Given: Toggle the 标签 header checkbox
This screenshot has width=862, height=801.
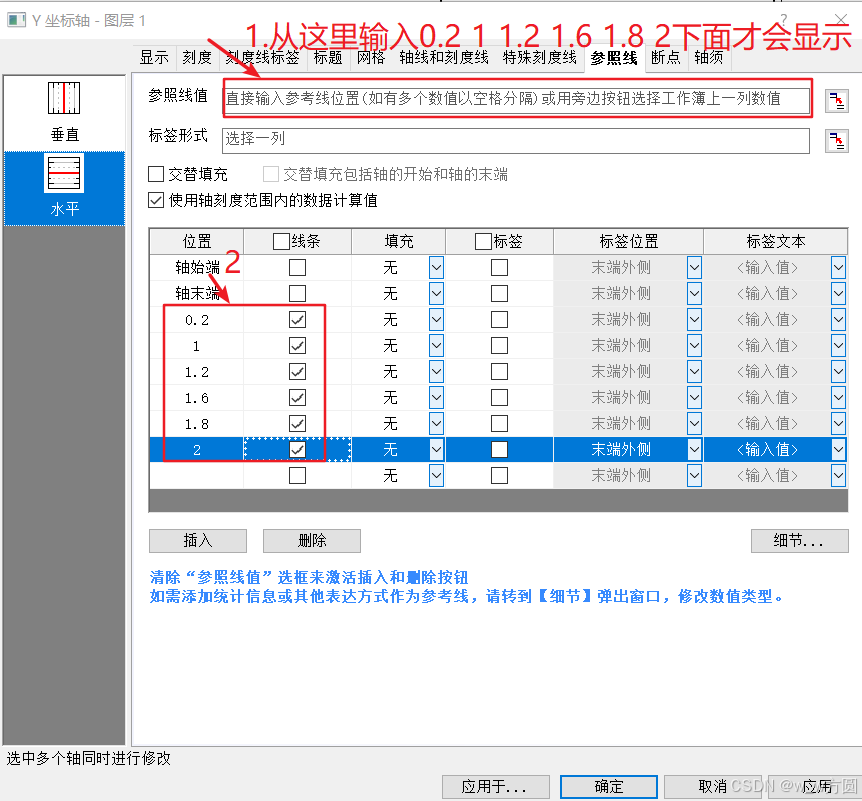Looking at the screenshot, I should [x=483, y=241].
